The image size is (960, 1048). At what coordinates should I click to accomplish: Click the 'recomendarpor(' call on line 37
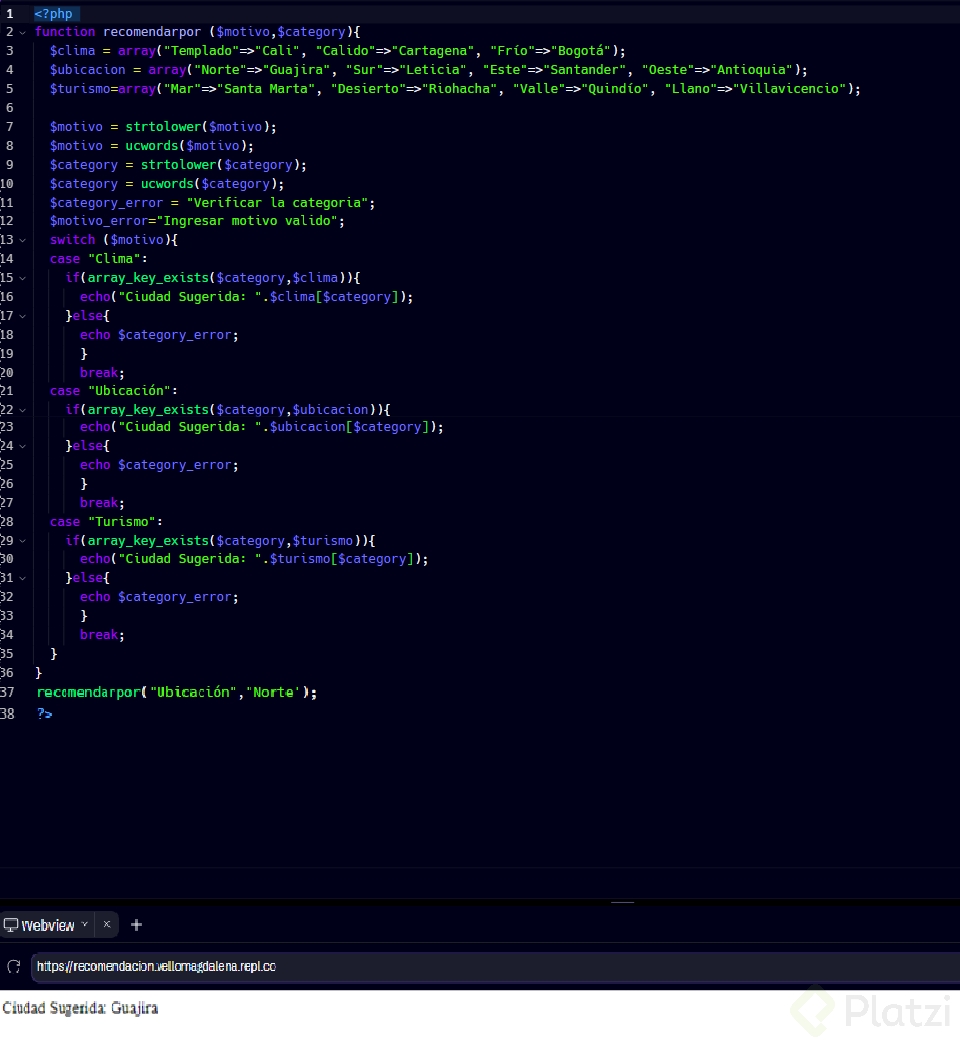tap(92, 692)
